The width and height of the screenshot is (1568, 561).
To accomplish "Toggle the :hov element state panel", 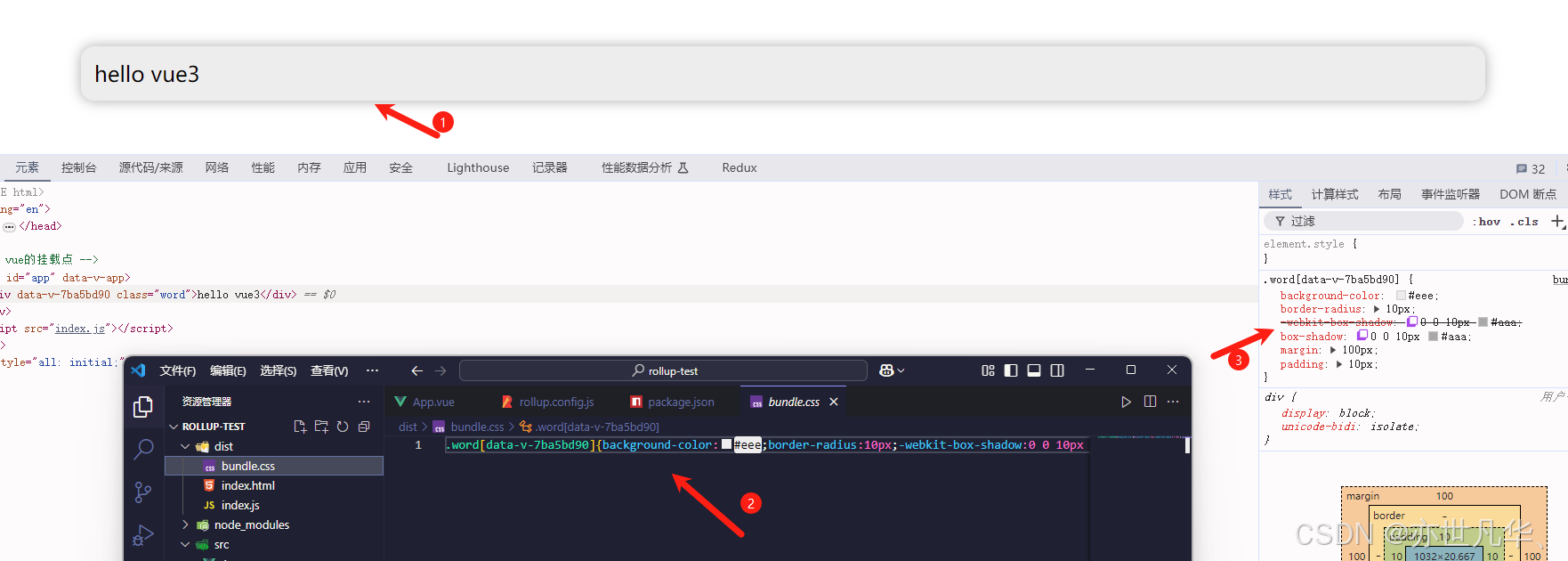I will (1486, 222).
